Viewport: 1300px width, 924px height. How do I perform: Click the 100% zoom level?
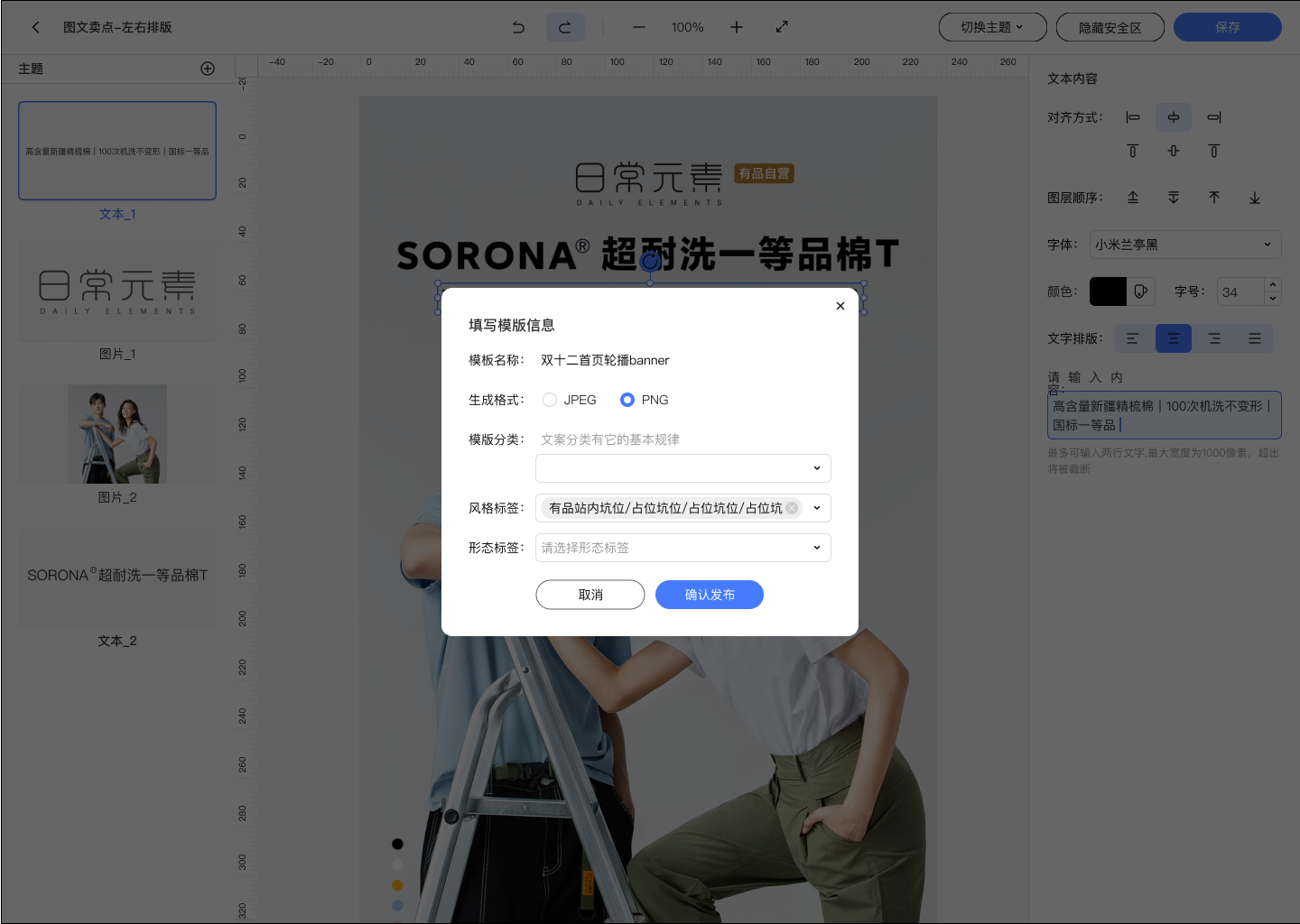click(x=687, y=27)
